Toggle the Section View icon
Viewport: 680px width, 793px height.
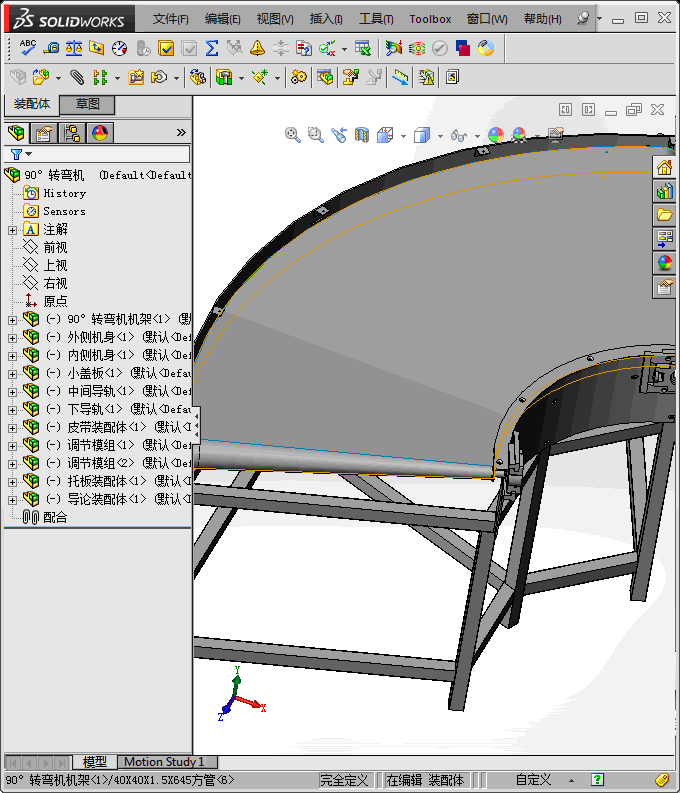361,135
